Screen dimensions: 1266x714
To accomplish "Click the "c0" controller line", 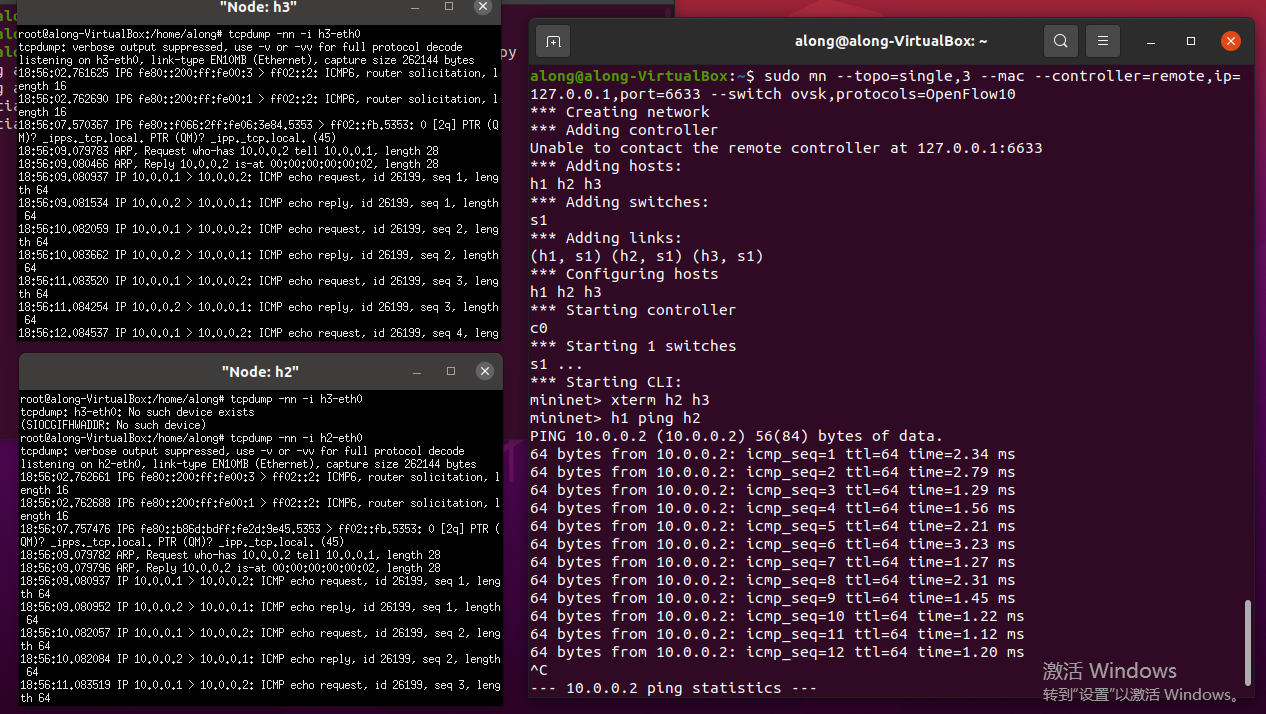I will (x=539, y=328).
